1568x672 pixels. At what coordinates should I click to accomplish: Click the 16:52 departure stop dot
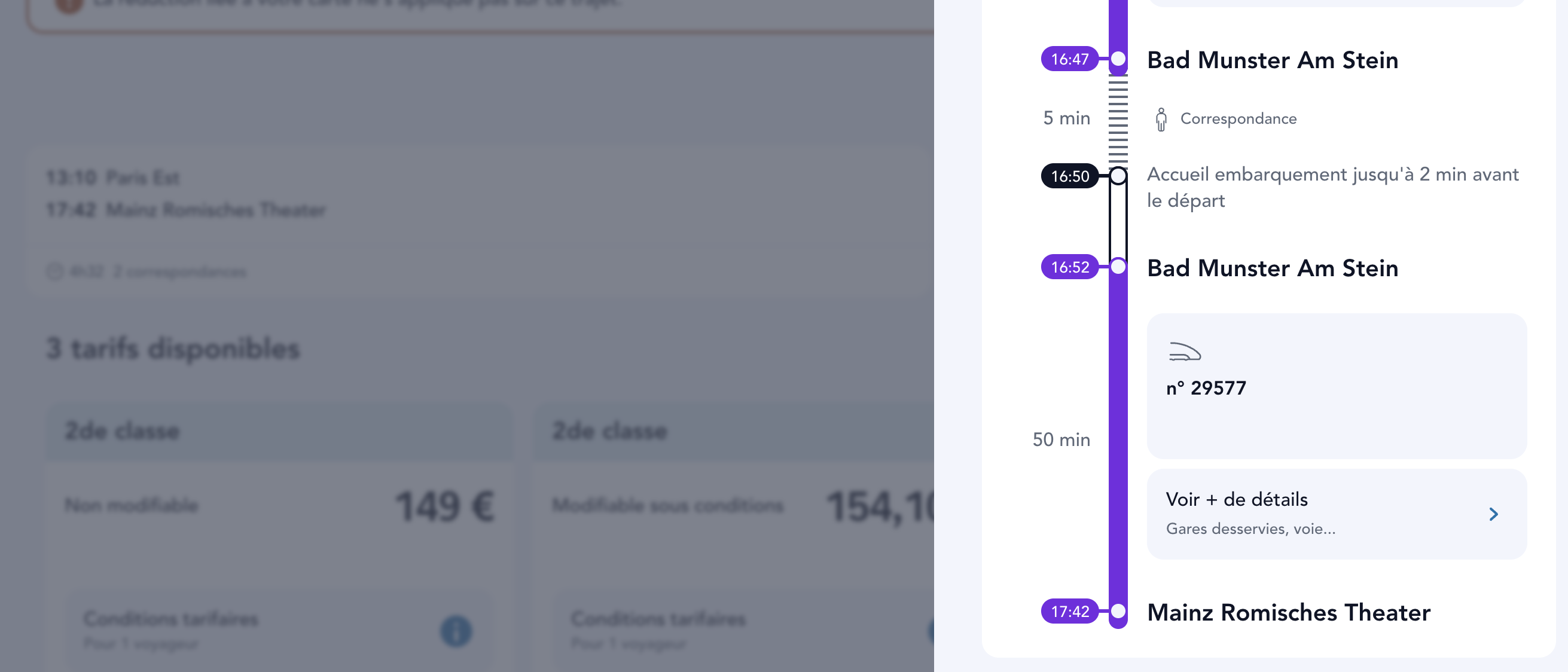pos(1118,267)
